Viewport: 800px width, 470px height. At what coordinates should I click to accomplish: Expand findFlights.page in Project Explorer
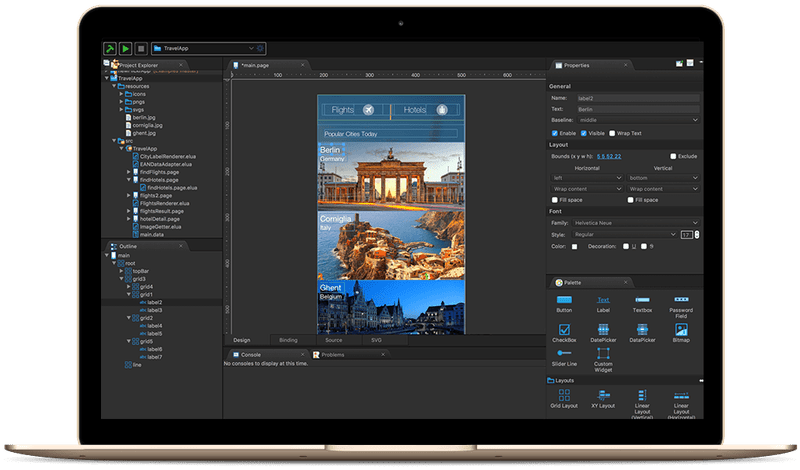pos(129,172)
